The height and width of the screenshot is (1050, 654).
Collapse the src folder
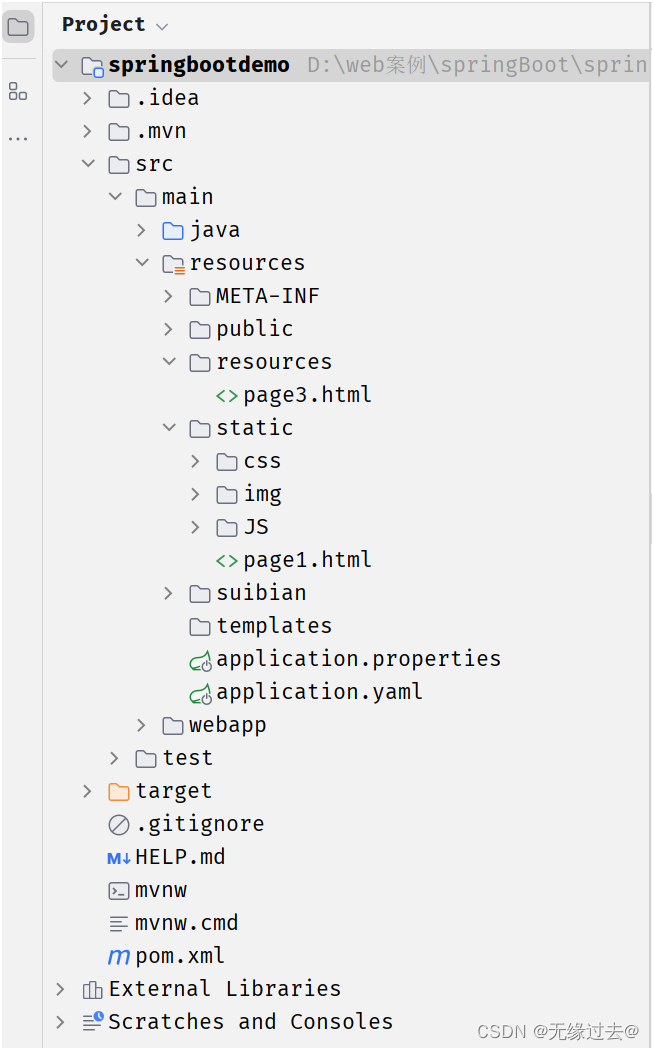click(88, 163)
